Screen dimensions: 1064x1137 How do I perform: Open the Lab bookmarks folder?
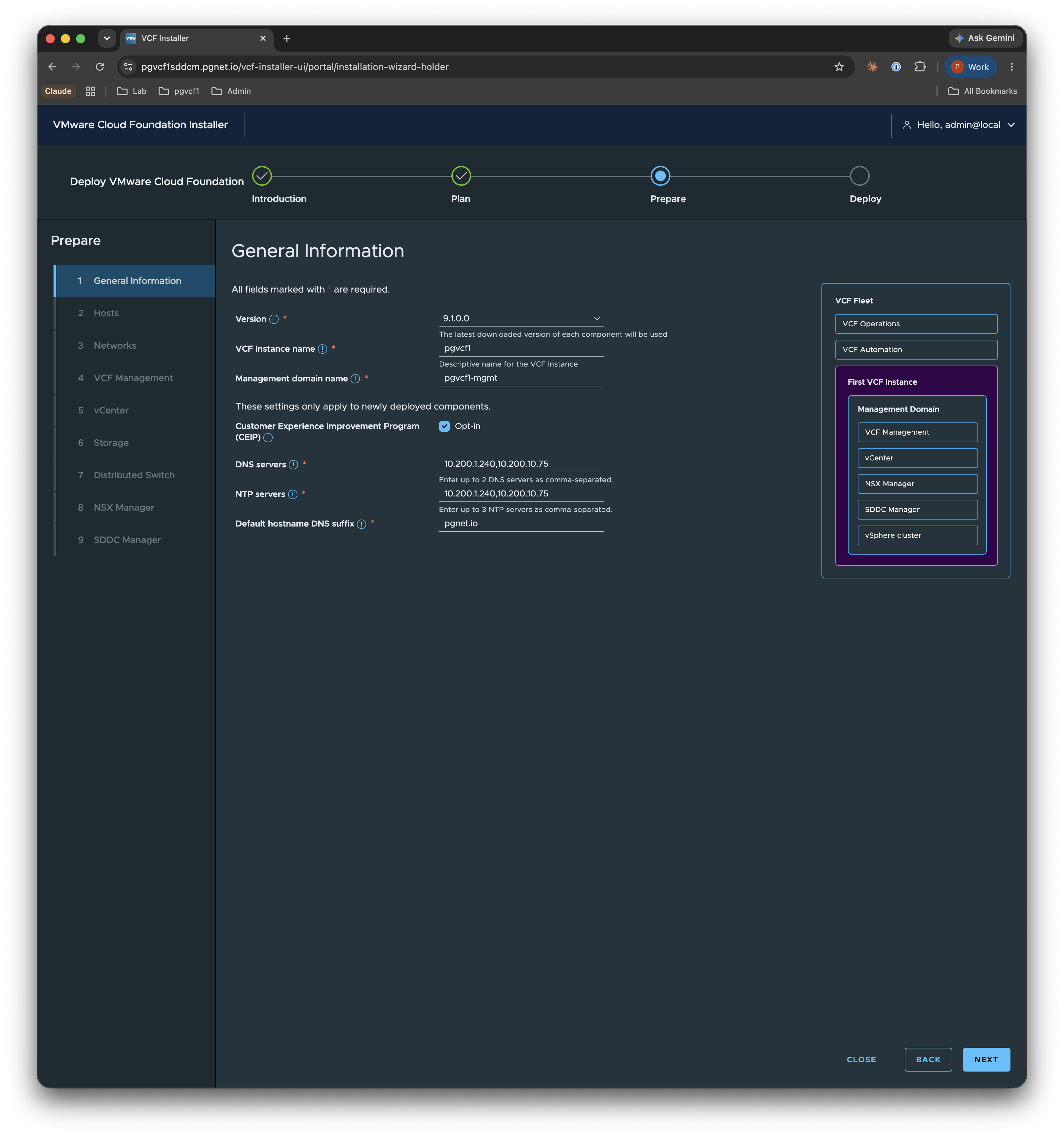[x=132, y=91]
